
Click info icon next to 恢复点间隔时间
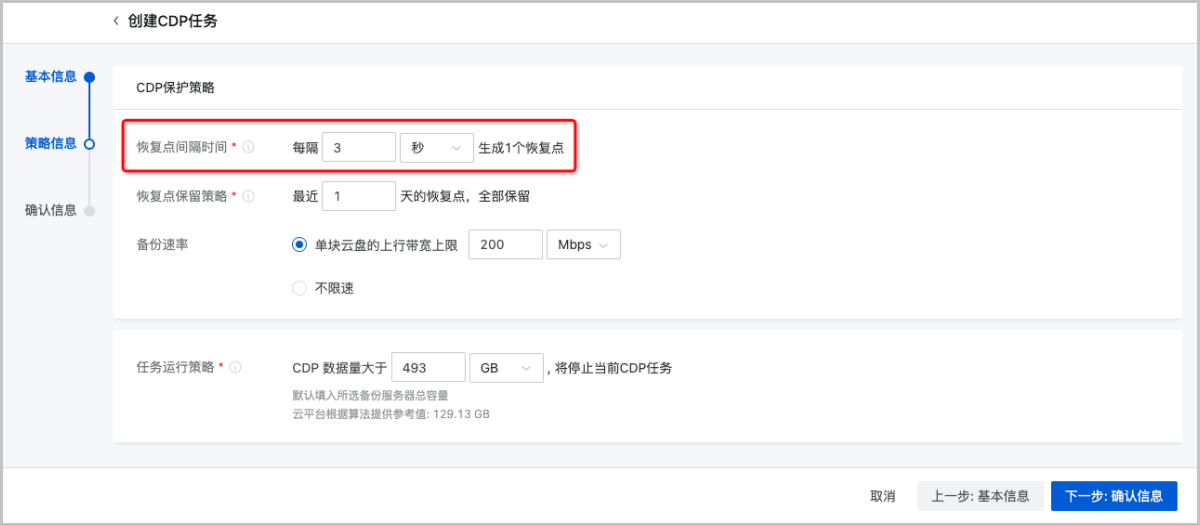(x=248, y=147)
